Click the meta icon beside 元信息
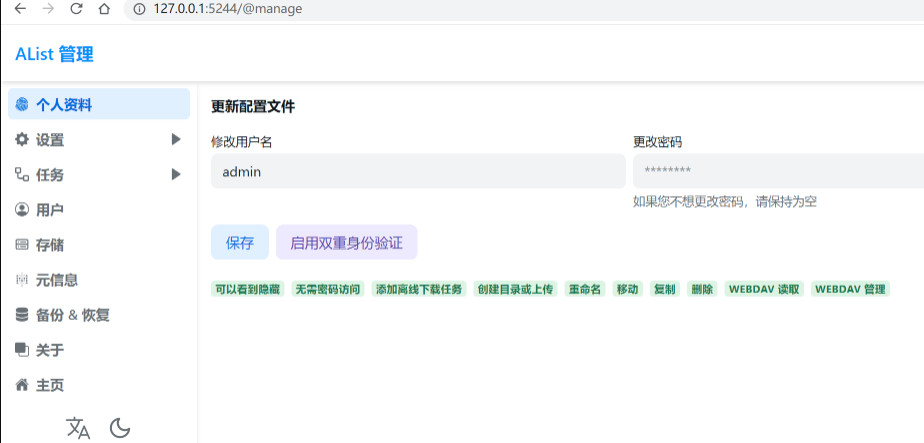This screenshot has height=443, width=924. point(22,280)
